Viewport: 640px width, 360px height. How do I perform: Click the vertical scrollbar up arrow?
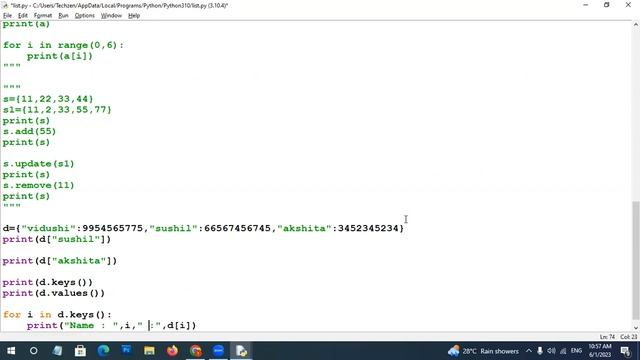click(636, 24)
